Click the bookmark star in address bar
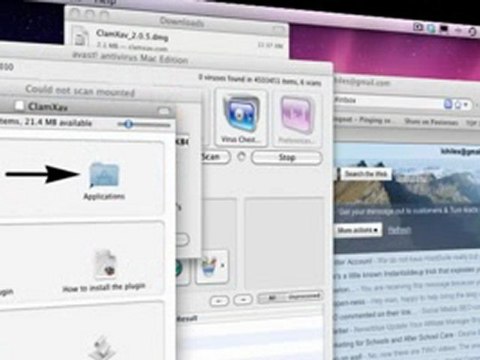 [x=458, y=105]
